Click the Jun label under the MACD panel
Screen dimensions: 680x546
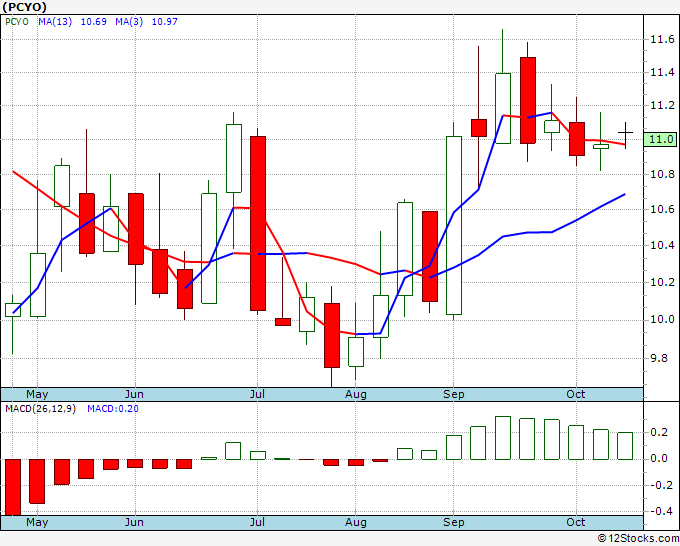134,522
